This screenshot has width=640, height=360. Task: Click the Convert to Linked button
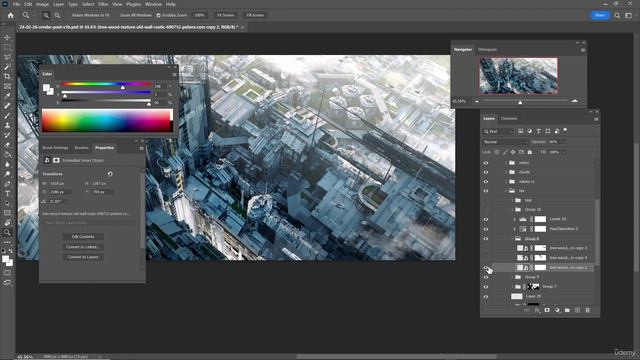83,247
